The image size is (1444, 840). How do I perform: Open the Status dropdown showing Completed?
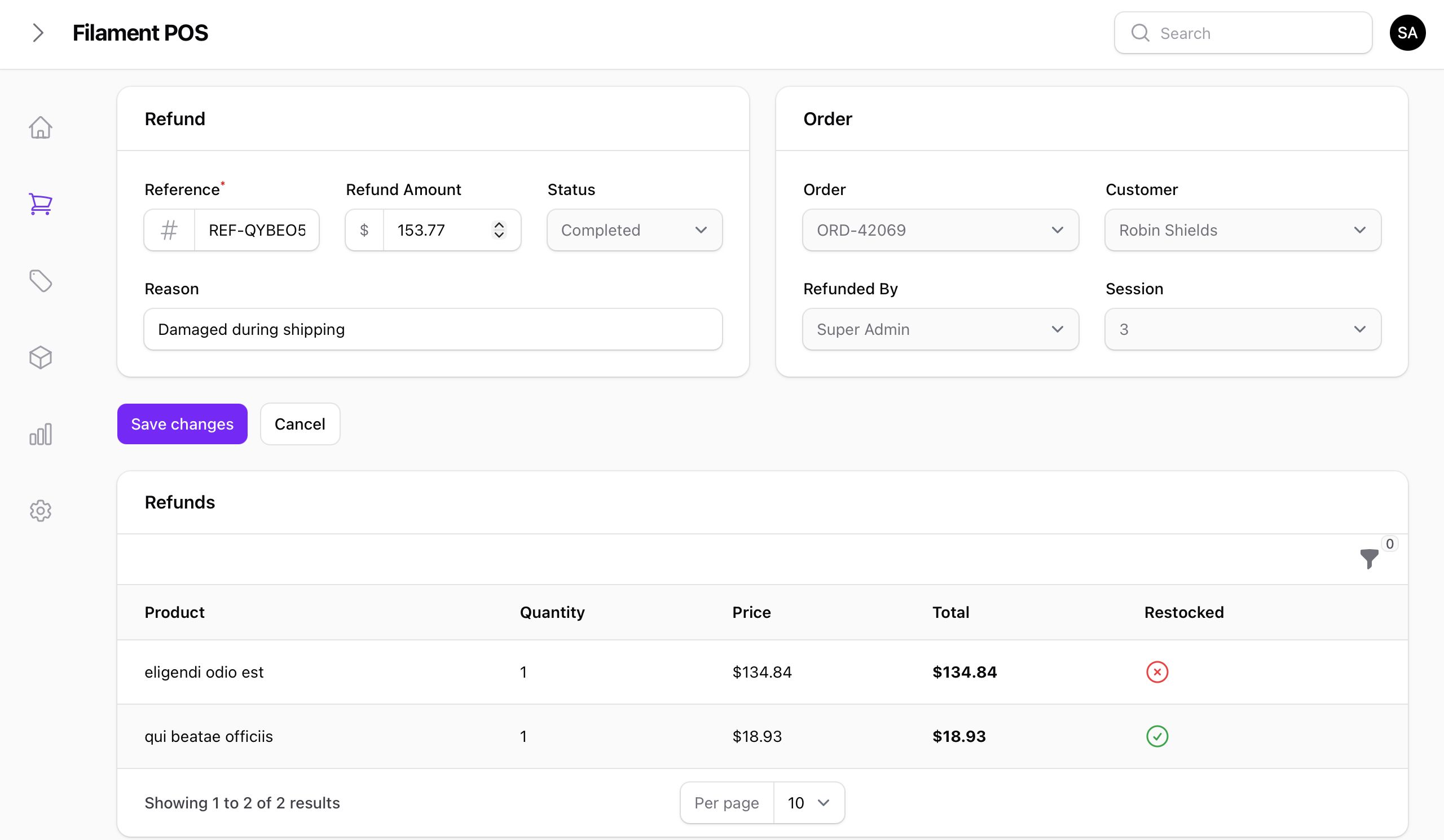[634, 230]
